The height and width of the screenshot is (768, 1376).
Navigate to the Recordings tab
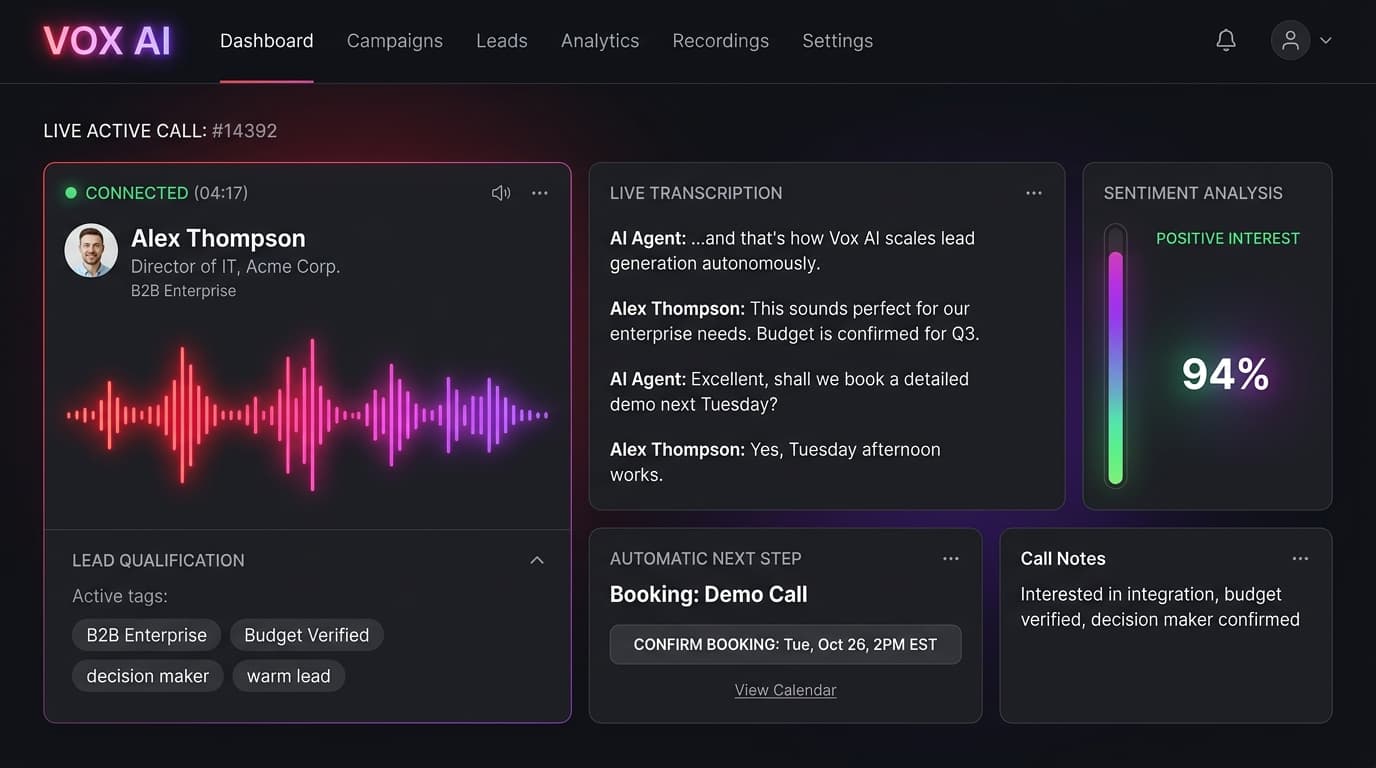point(721,41)
